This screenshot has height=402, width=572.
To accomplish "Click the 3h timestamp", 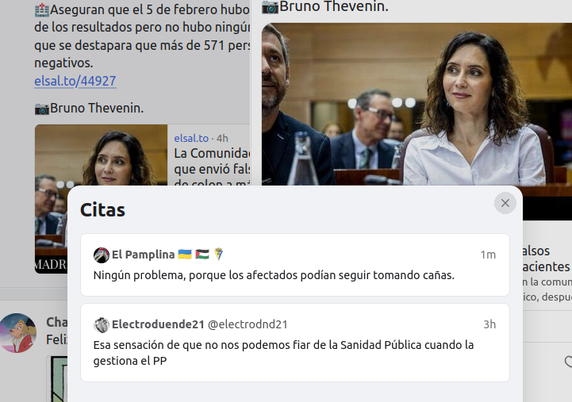I will pos(490,324).
